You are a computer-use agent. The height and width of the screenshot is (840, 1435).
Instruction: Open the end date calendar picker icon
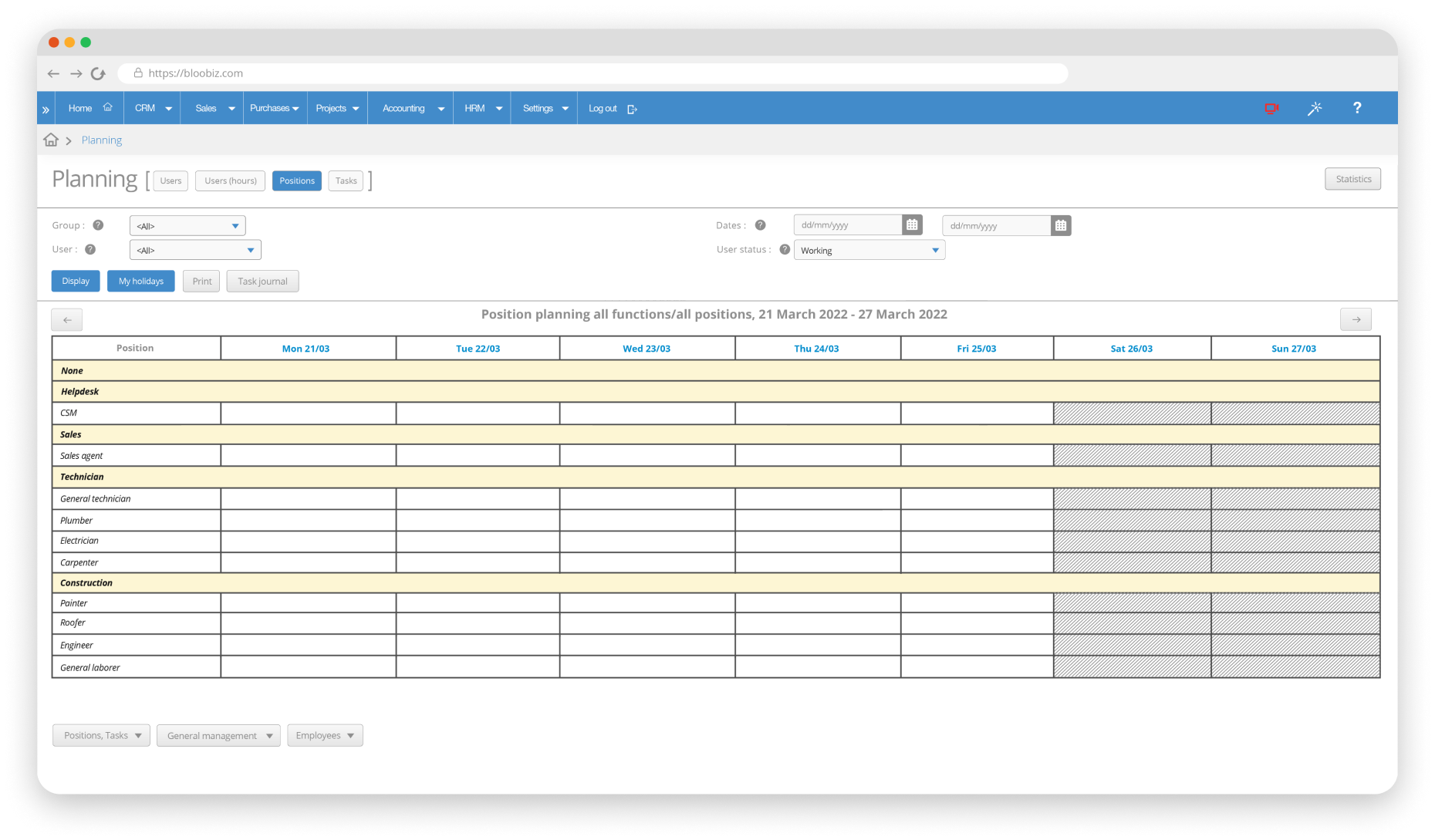1061,225
